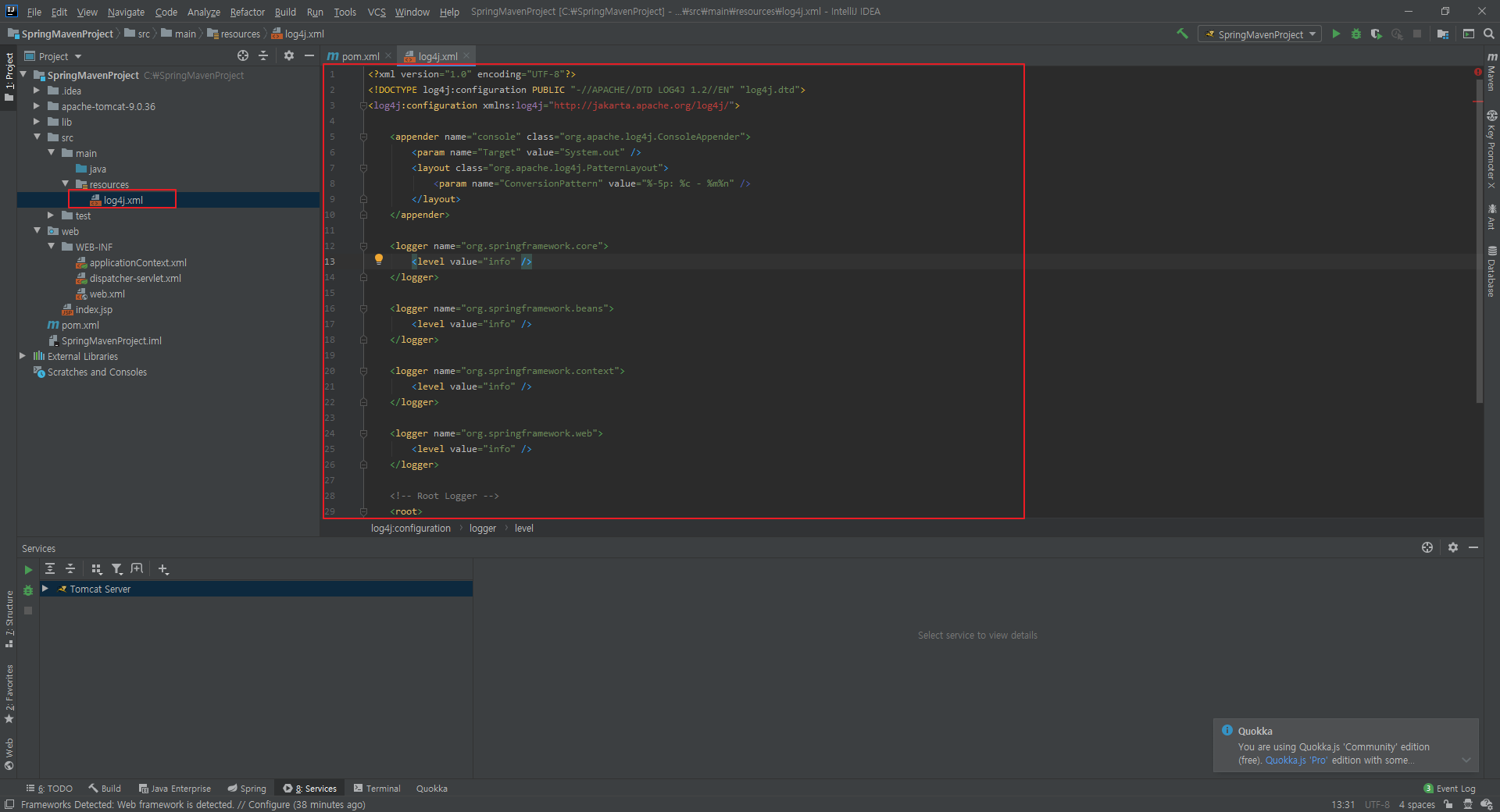Click the Quokka.js 'Pro' link
The width and height of the screenshot is (1500, 812).
[x=1296, y=760]
